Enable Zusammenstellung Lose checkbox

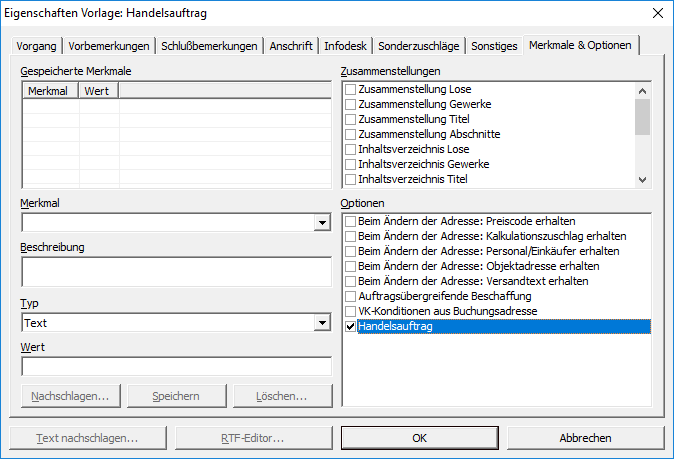[350, 90]
